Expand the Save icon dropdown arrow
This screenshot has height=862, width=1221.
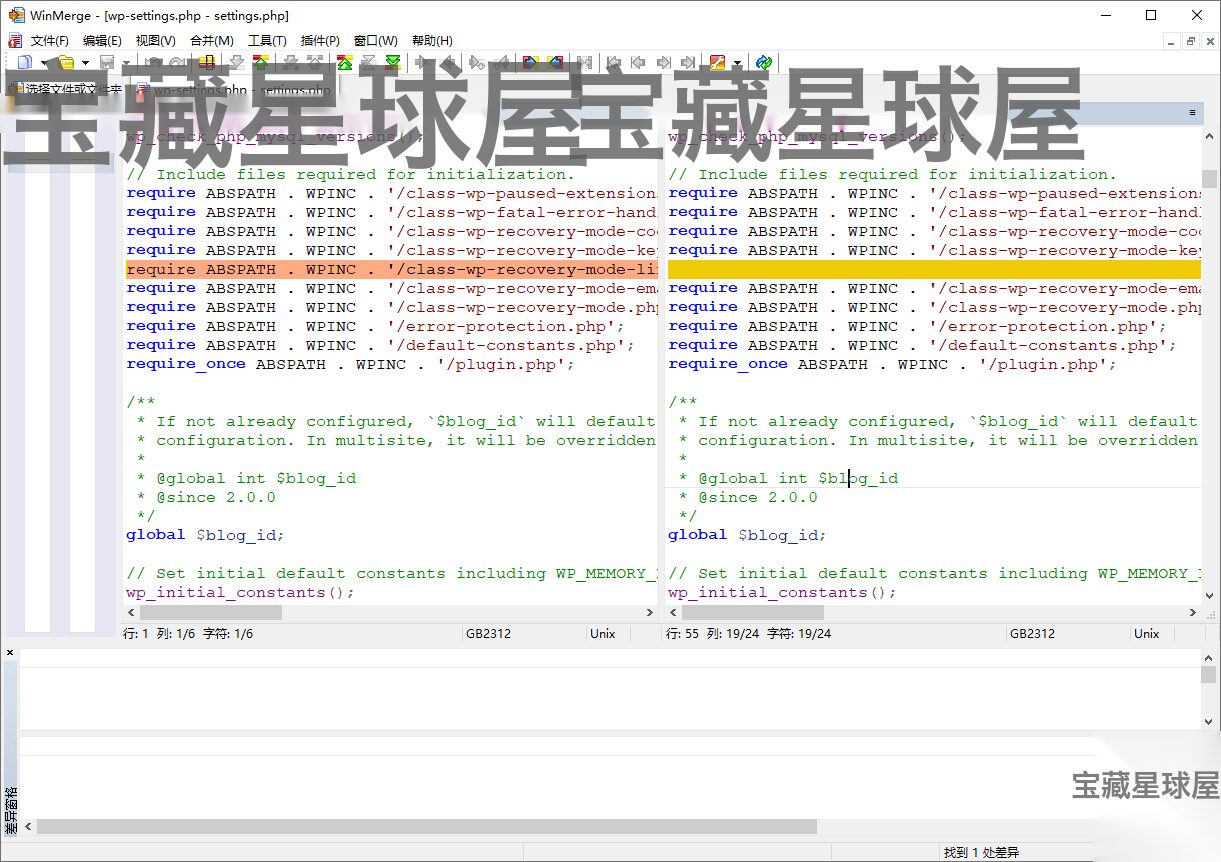(126, 63)
